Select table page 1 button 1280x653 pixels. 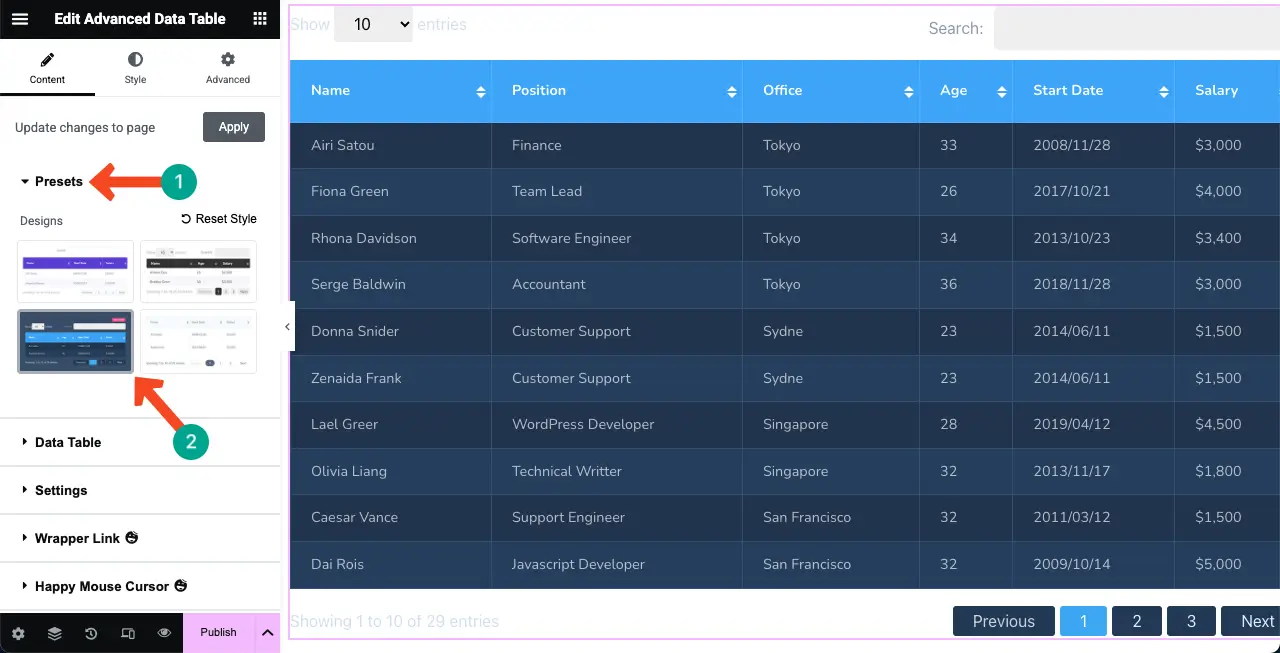pos(1084,621)
